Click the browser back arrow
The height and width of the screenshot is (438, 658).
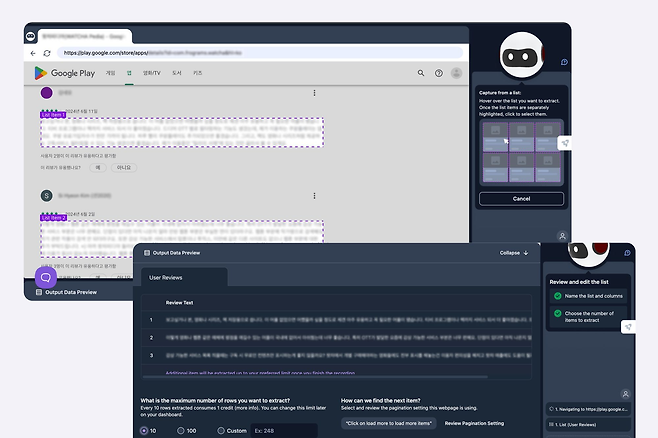[x=33, y=52]
